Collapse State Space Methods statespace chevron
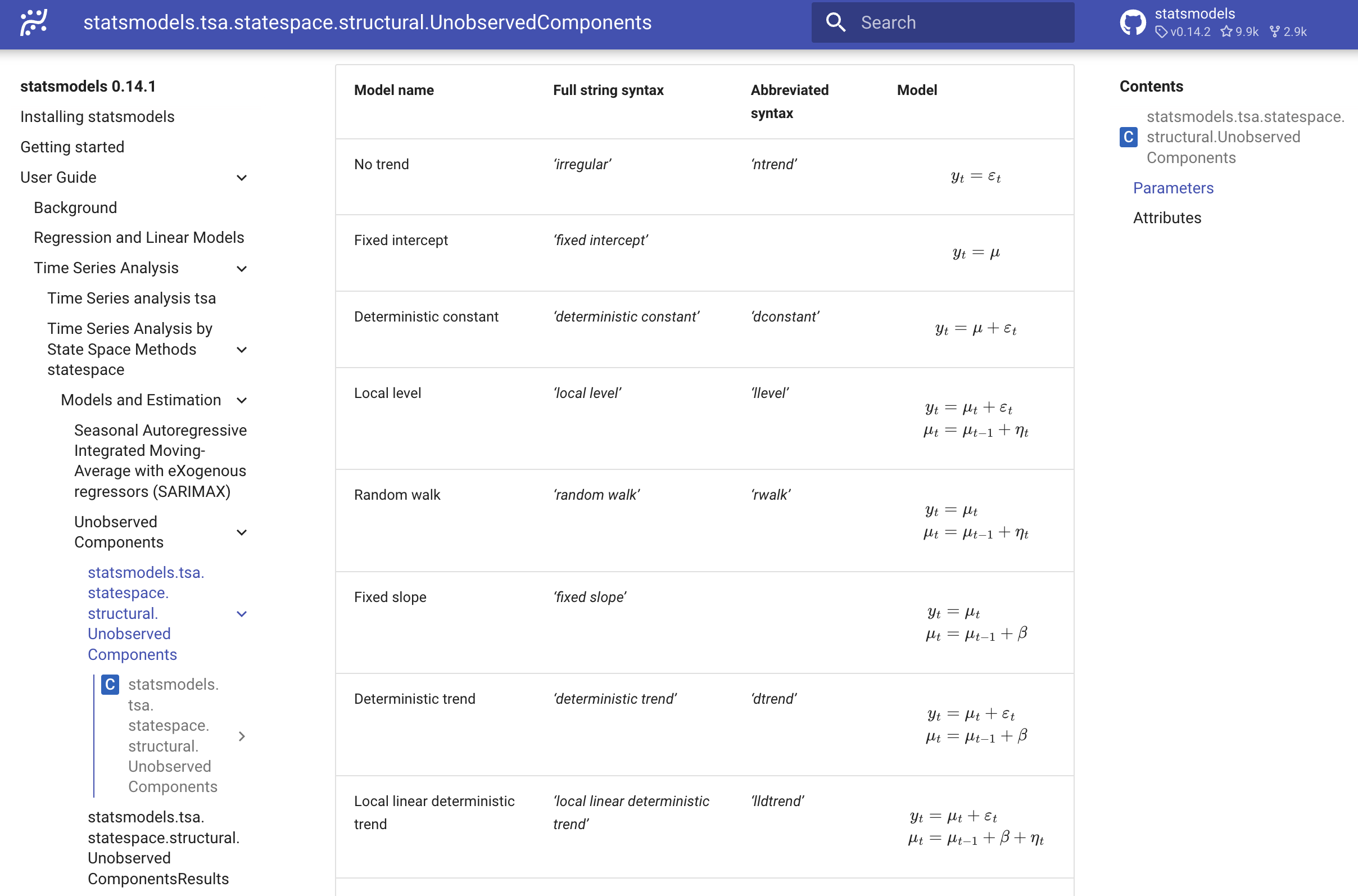This screenshot has width=1358, height=896. 242,350
